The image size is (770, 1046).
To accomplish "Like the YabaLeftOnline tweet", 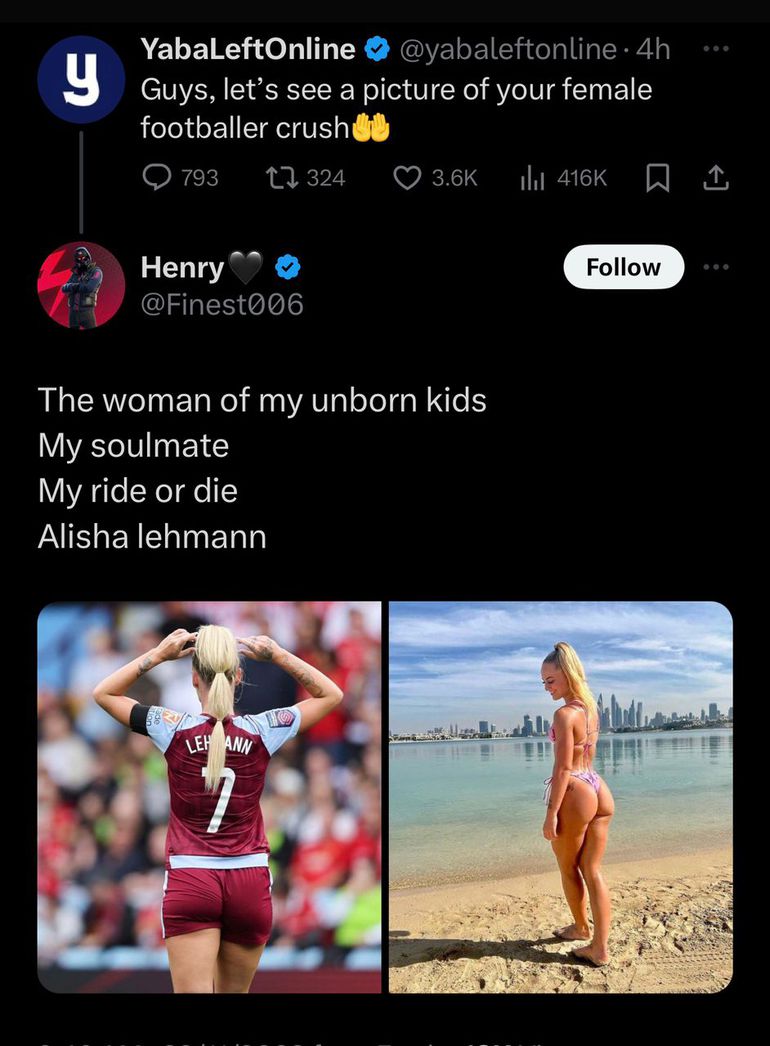I will 406,177.
